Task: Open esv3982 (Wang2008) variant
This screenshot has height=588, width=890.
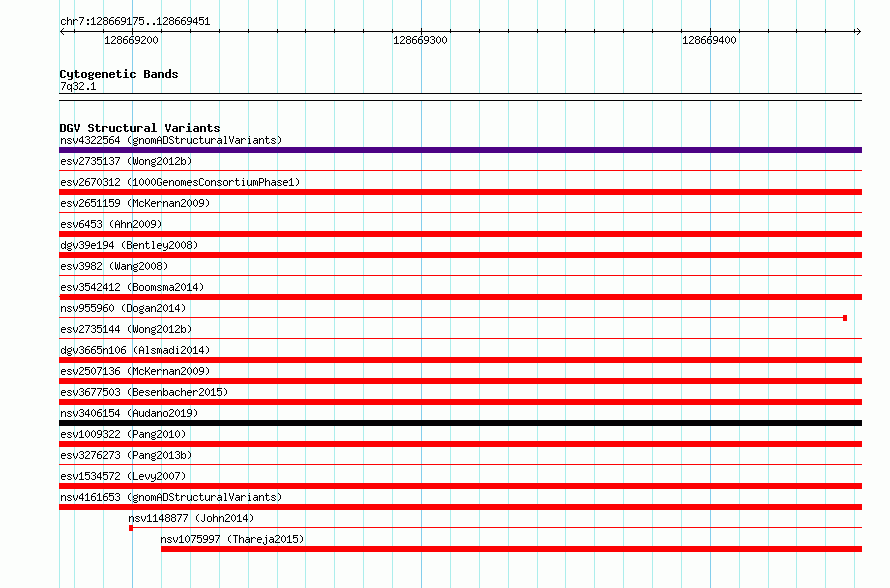Action: tap(114, 266)
